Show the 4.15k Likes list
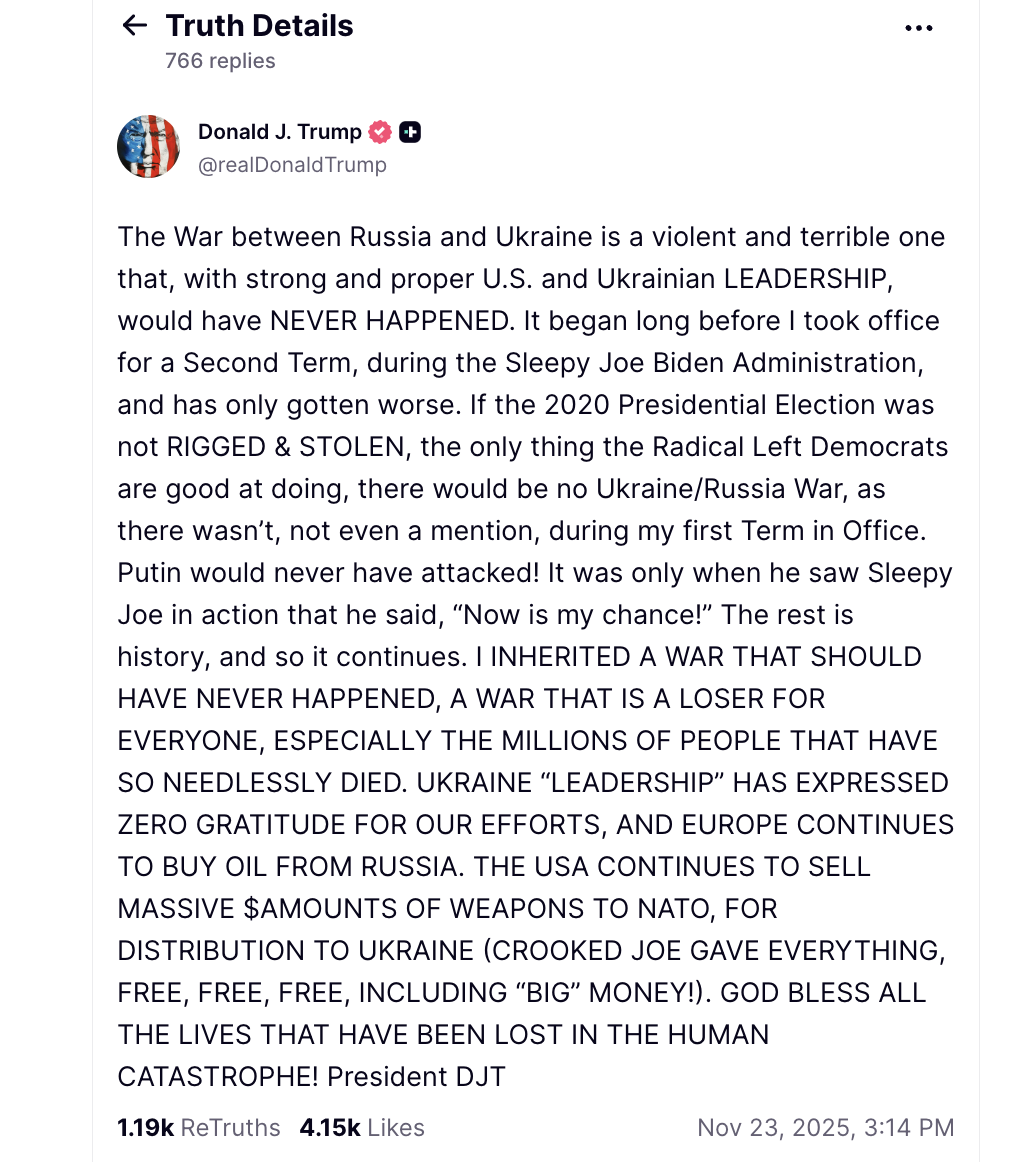Viewport: 1017px width, 1162px height. tap(361, 1128)
